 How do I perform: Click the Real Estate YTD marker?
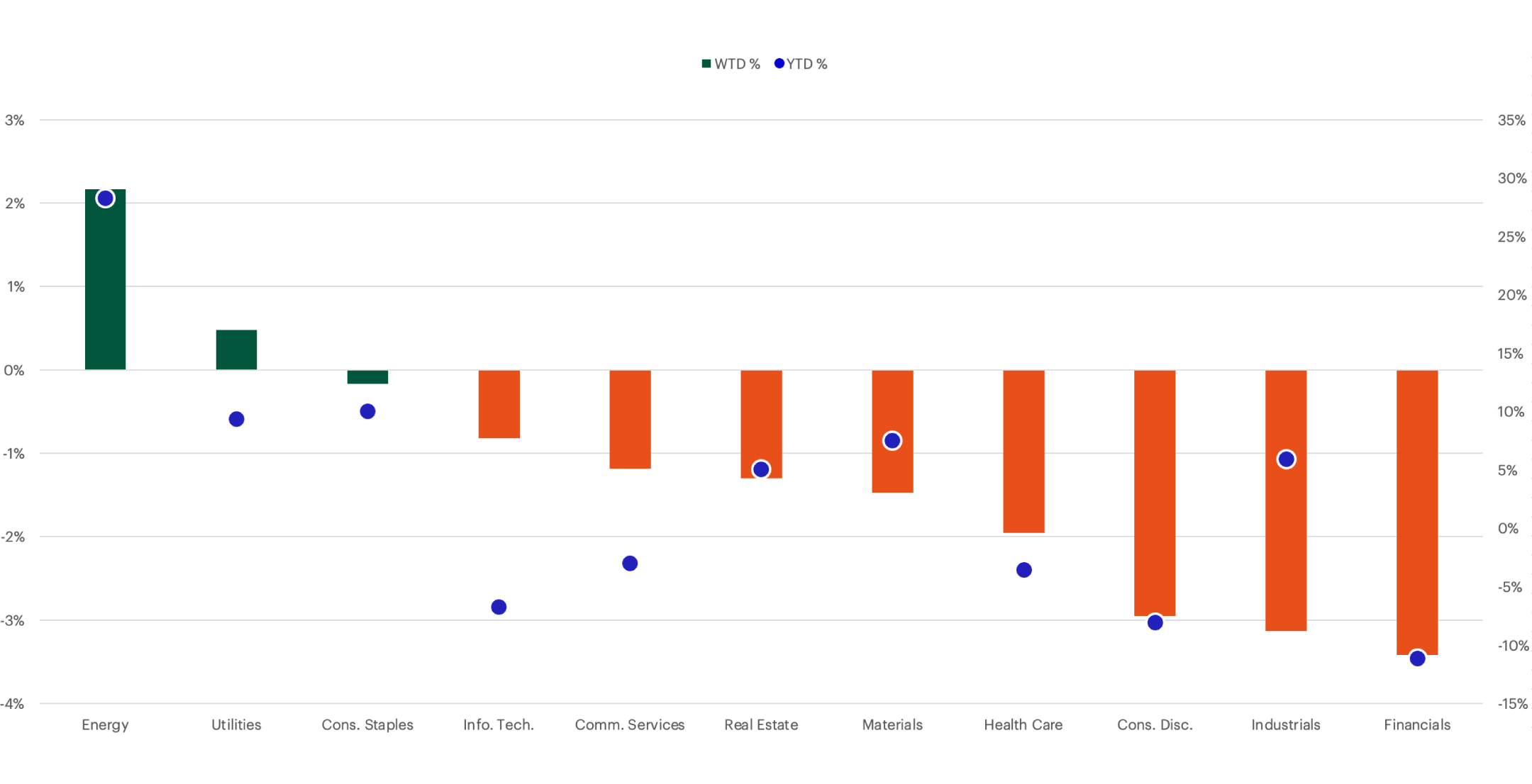(x=760, y=469)
